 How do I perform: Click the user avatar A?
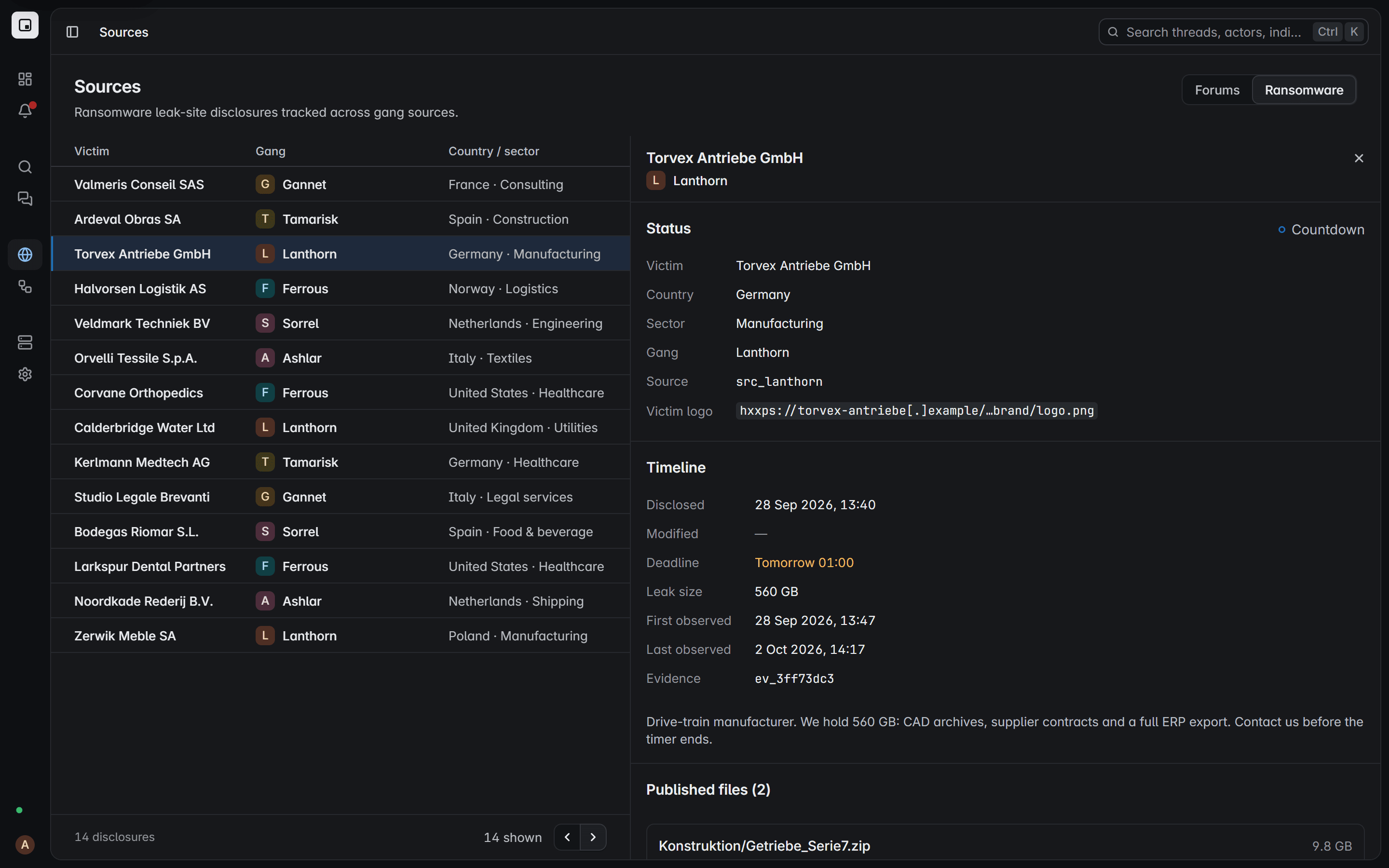(25, 844)
